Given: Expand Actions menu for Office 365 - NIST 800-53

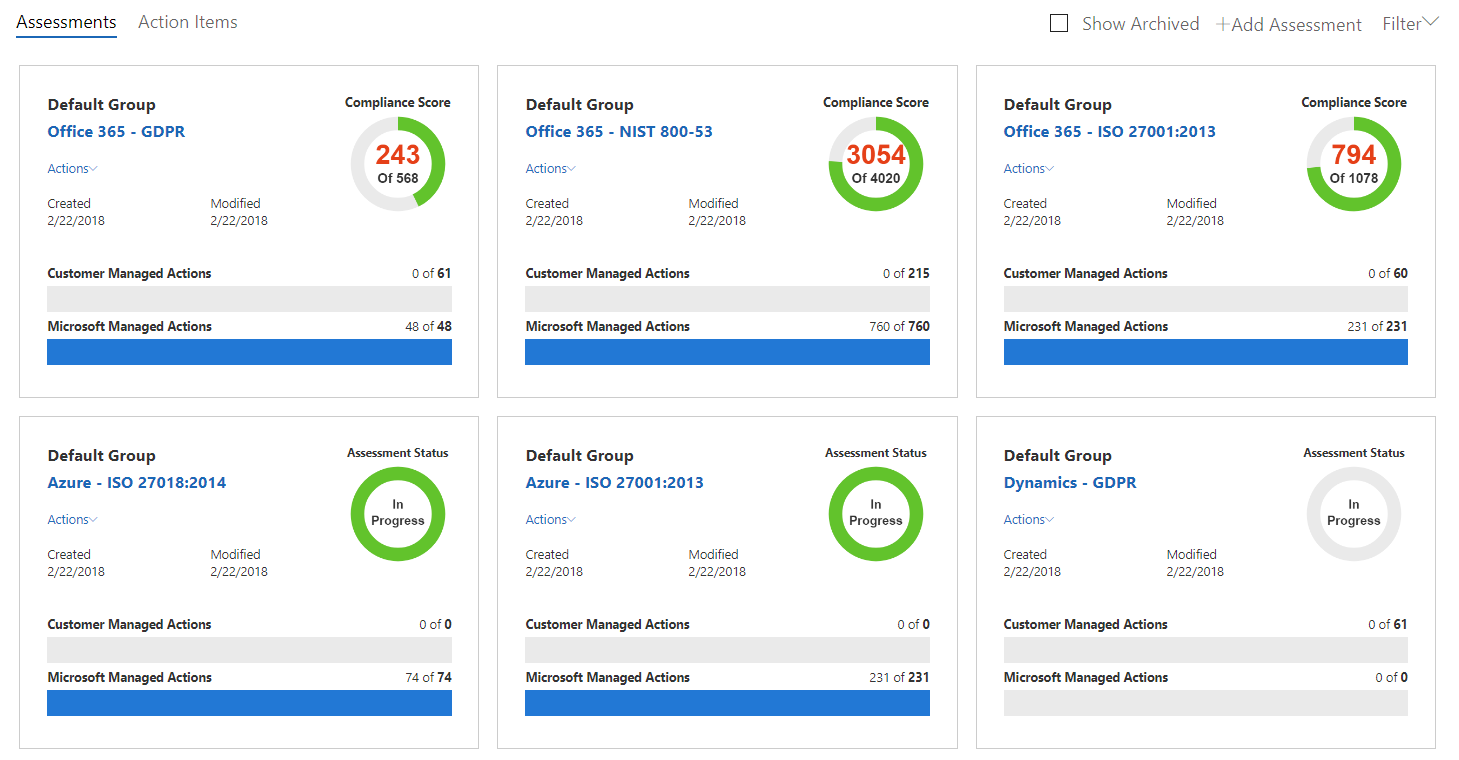Looking at the screenshot, I should (x=551, y=168).
